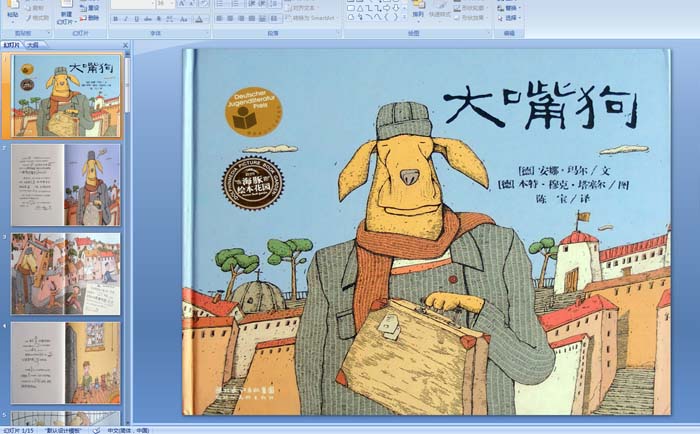This screenshot has height=434, width=700.
Task: Click the Decrease Indent icon
Action: pos(252,4)
